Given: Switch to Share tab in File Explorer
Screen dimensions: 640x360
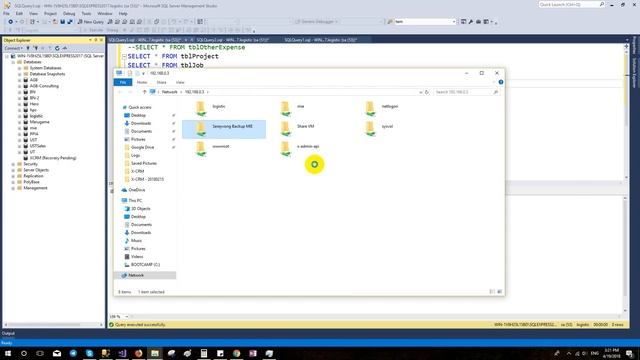Looking at the screenshot, I should coord(161,82).
